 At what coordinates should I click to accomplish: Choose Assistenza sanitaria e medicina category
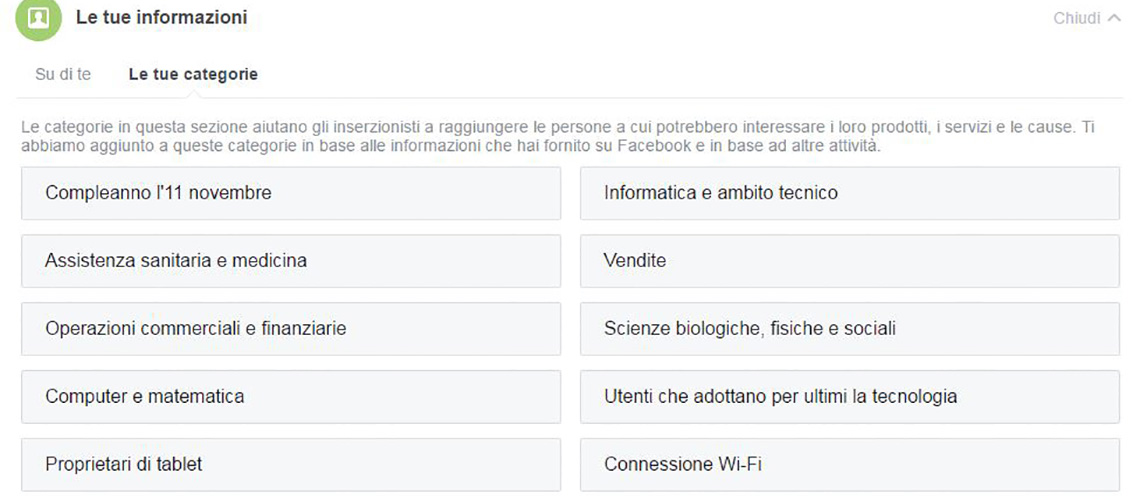click(x=291, y=260)
